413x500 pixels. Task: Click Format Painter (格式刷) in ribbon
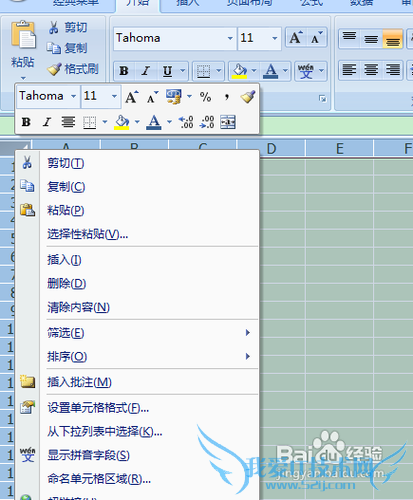coord(73,69)
